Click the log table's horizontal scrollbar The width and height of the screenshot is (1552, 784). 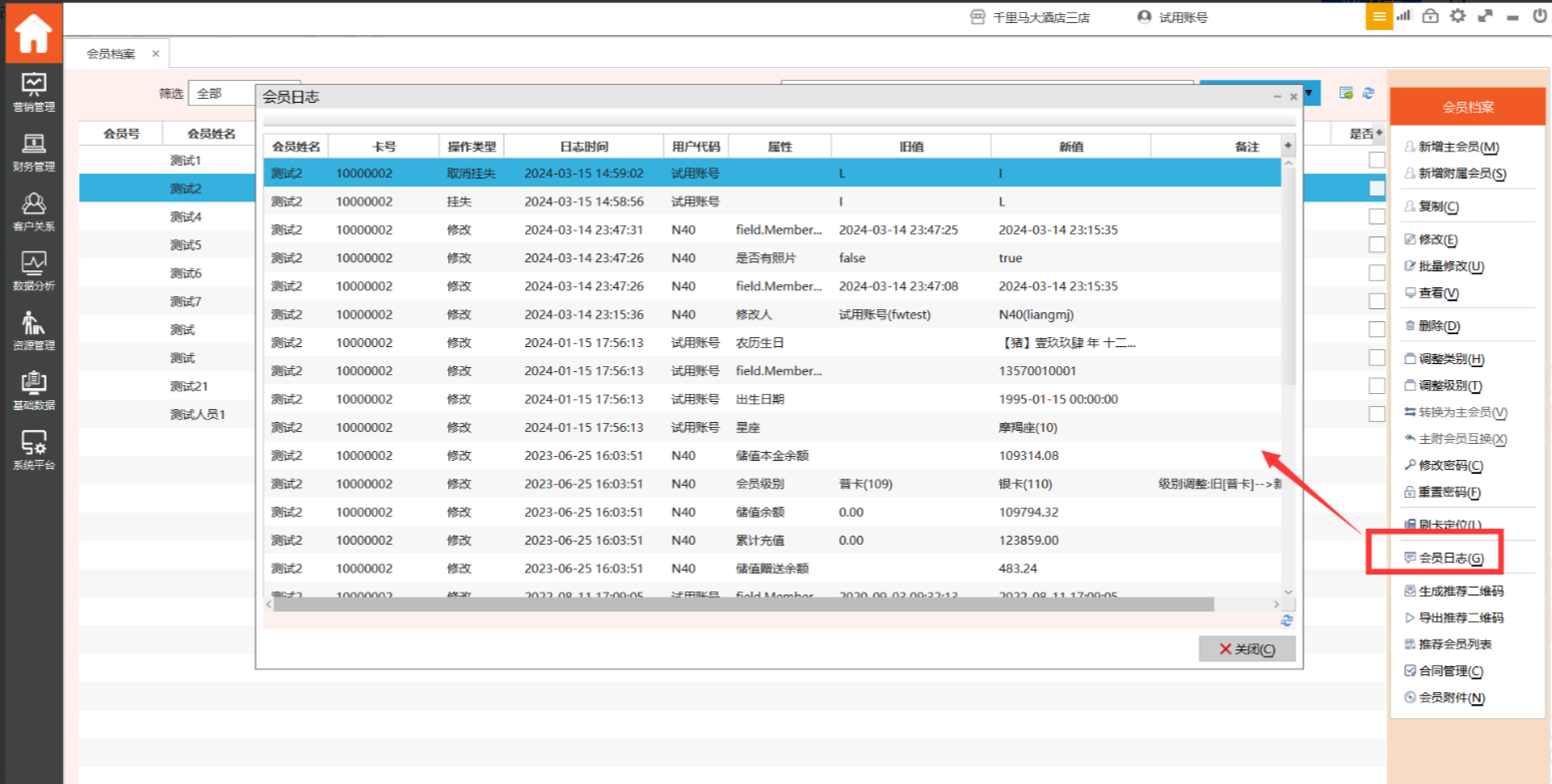pos(743,604)
